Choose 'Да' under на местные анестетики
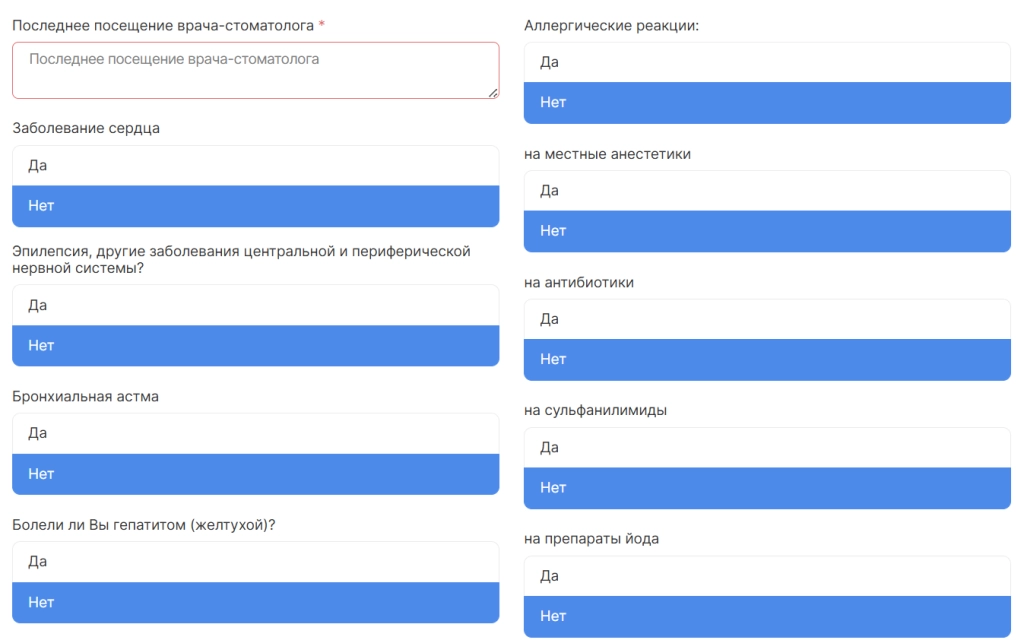 767,191
